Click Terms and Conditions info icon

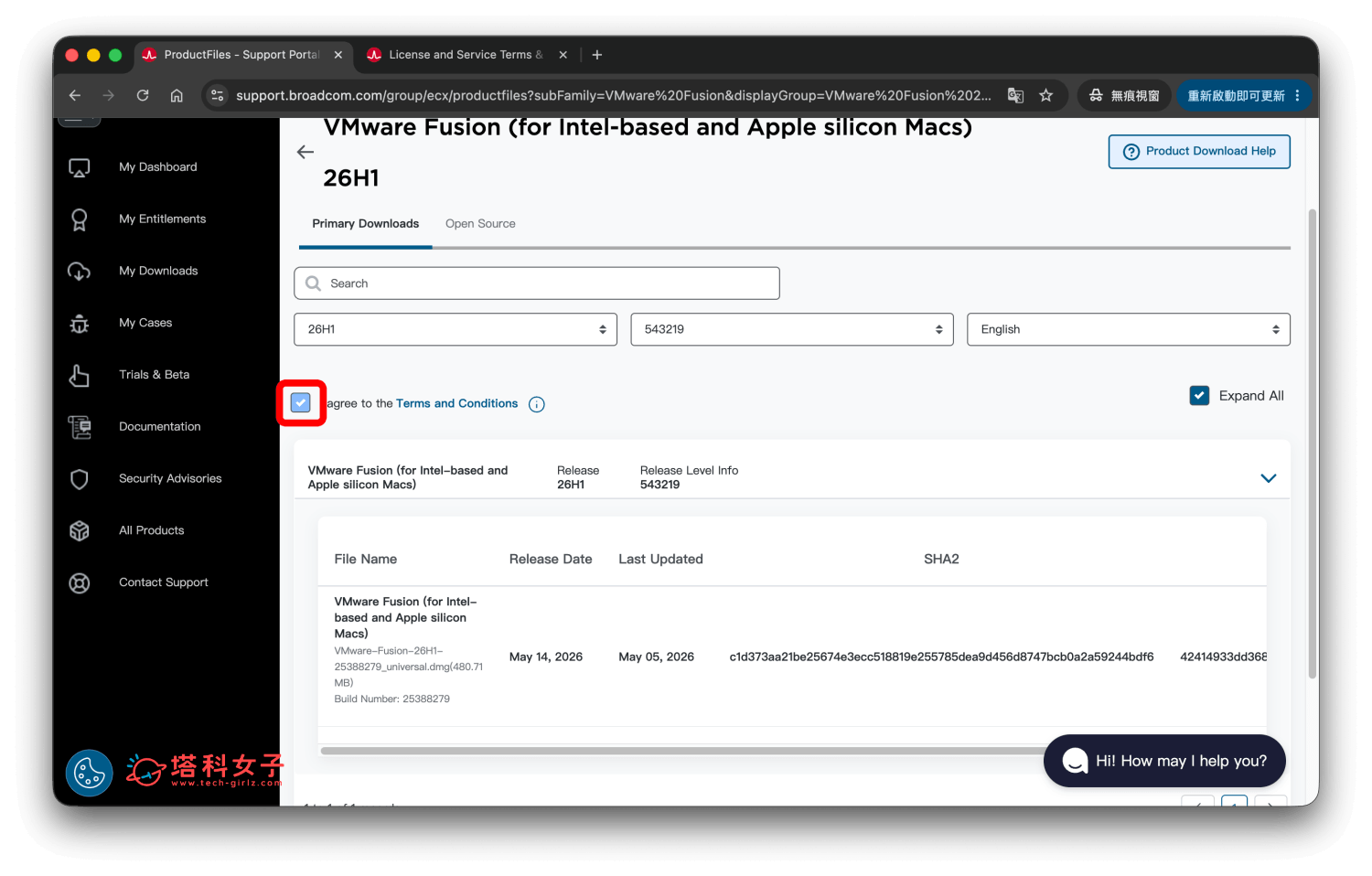pos(537,404)
